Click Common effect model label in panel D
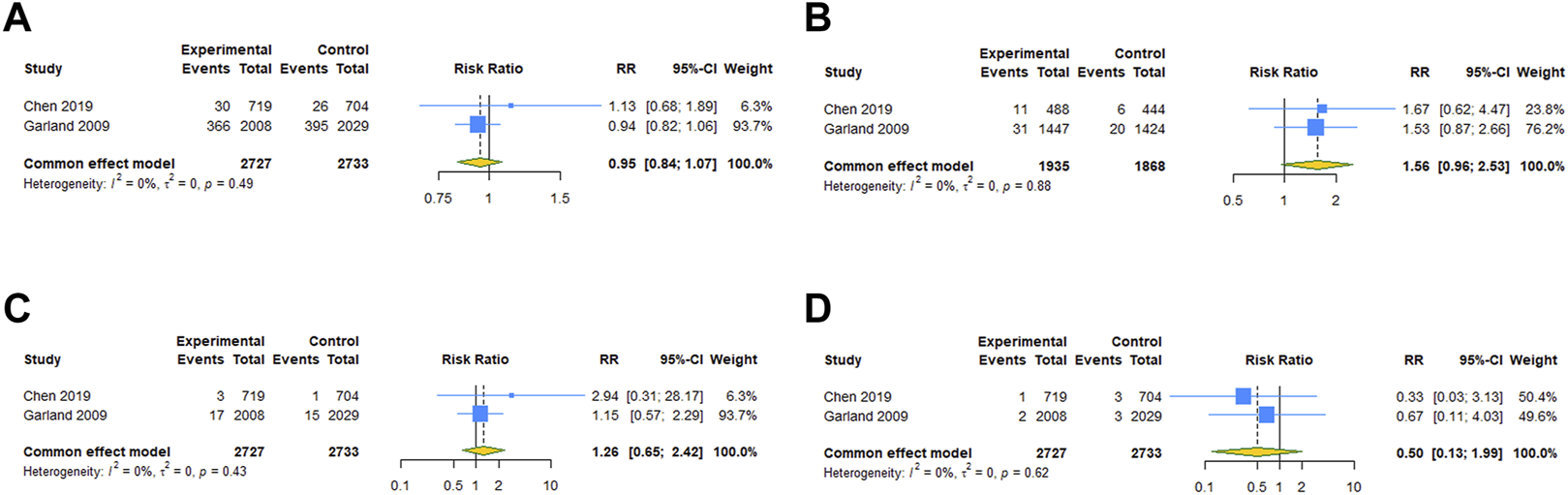The height and width of the screenshot is (495, 1568). click(x=898, y=453)
